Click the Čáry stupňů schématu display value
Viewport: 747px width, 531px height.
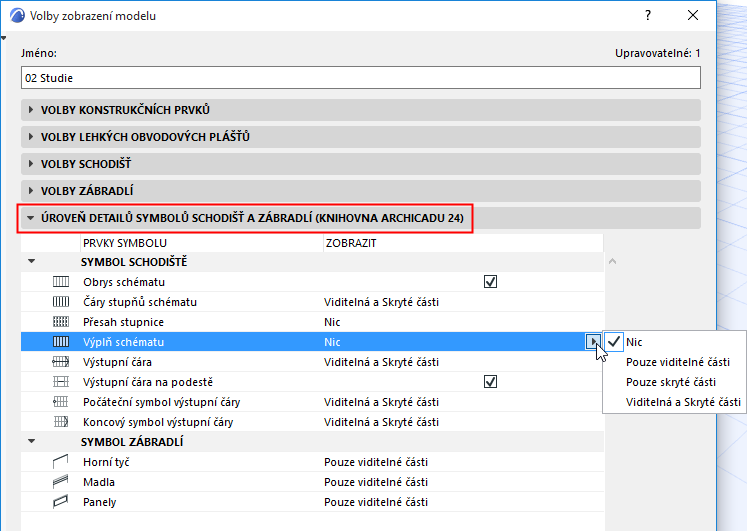381,302
